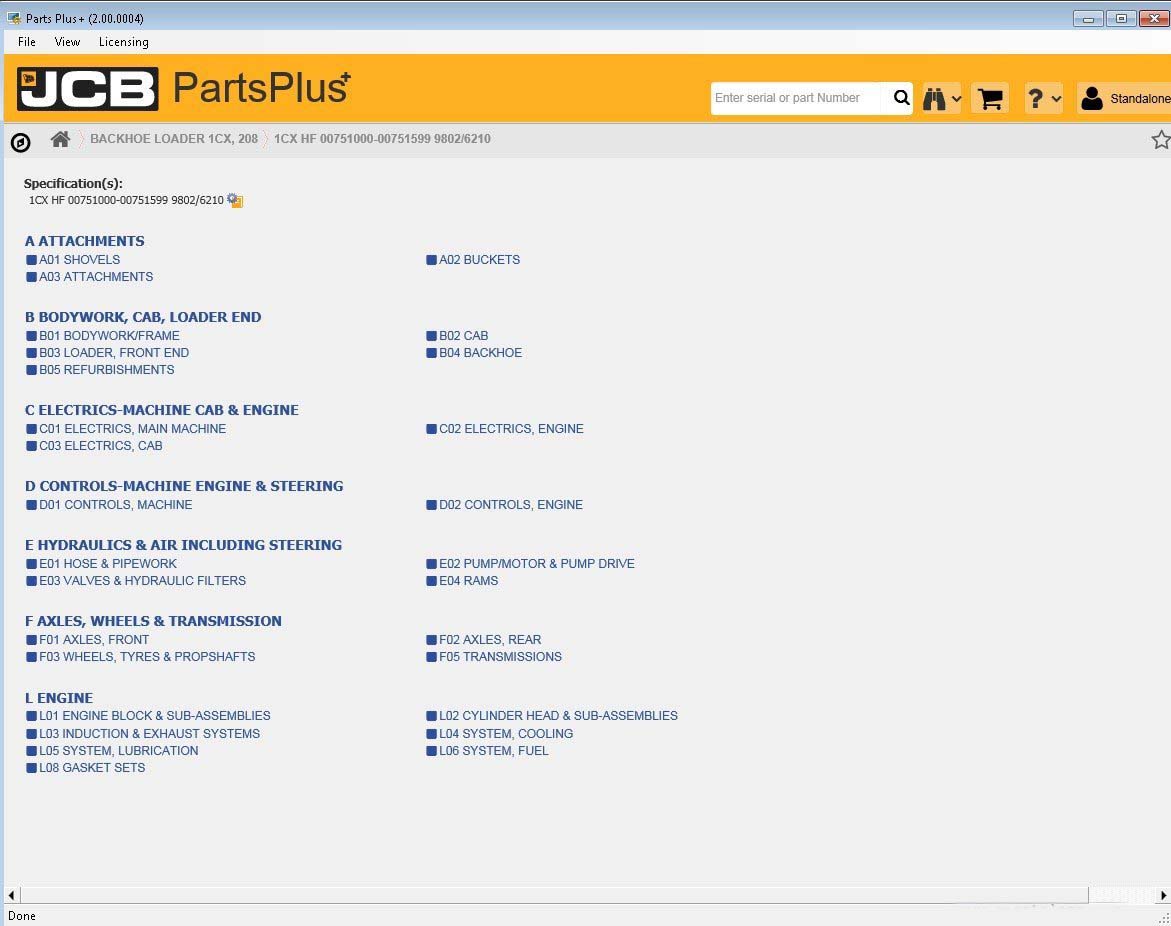Image resolution: width=1171 pixels, height=926 pixels.
Task: Click the JCB logo
Action: (88, 89)
